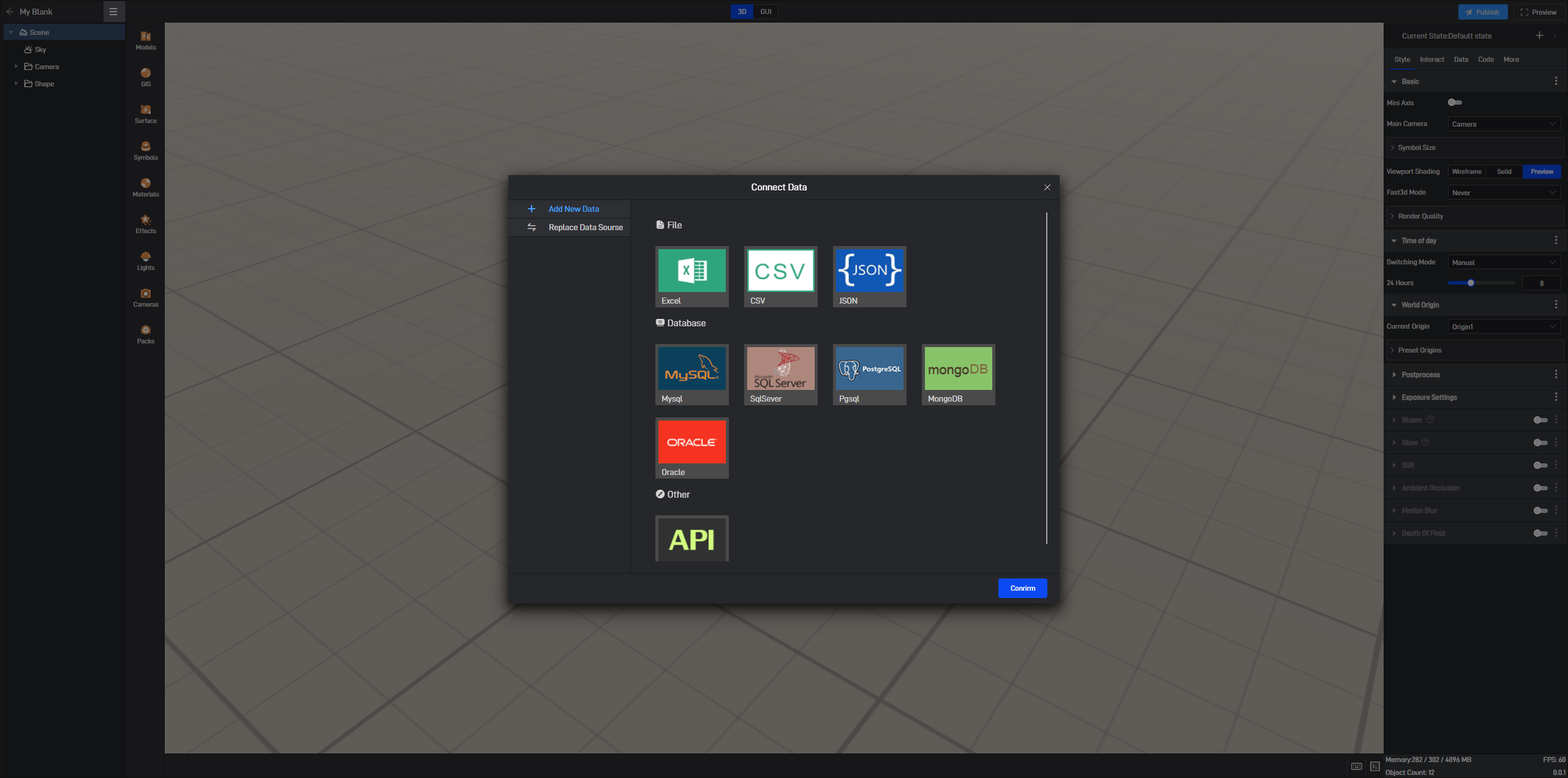
Task: Open the Materials library
Action: (x=146, y=187)
